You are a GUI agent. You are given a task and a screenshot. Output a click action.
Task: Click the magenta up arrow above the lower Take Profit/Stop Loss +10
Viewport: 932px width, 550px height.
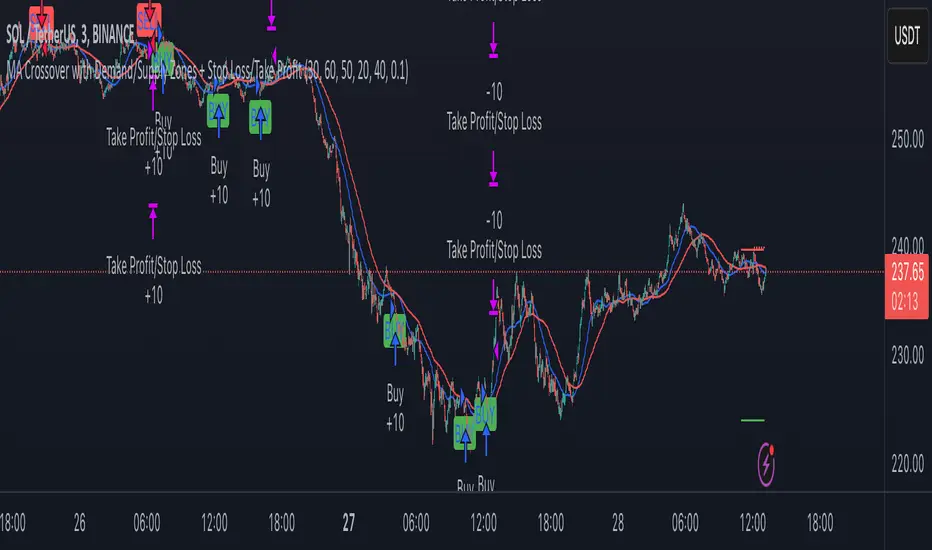153,221
